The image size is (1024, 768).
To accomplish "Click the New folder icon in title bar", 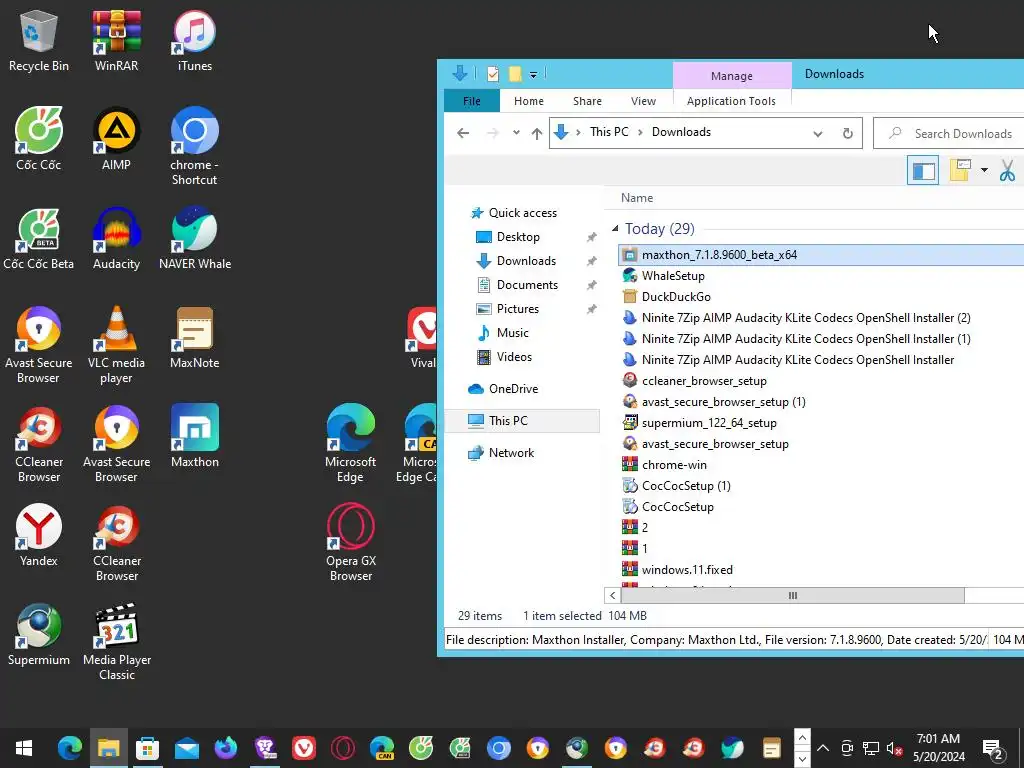I will pyautogui.click(x=515, y=74).
